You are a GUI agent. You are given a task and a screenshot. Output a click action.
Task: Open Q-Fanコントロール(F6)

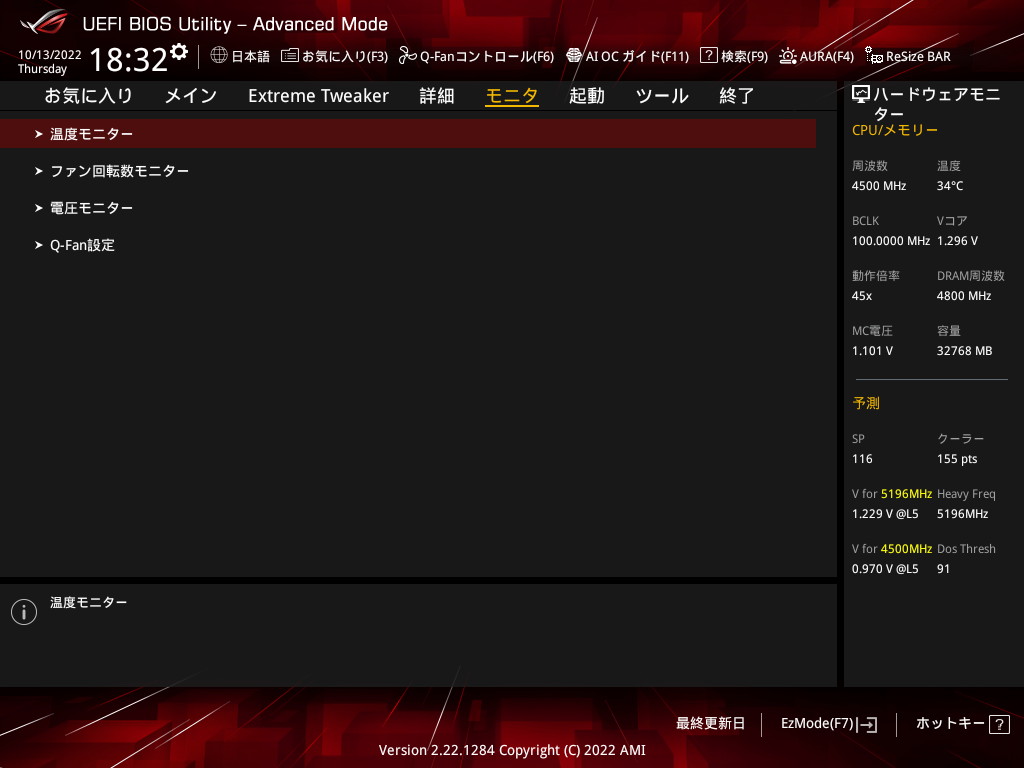click(x=477, y=56)
